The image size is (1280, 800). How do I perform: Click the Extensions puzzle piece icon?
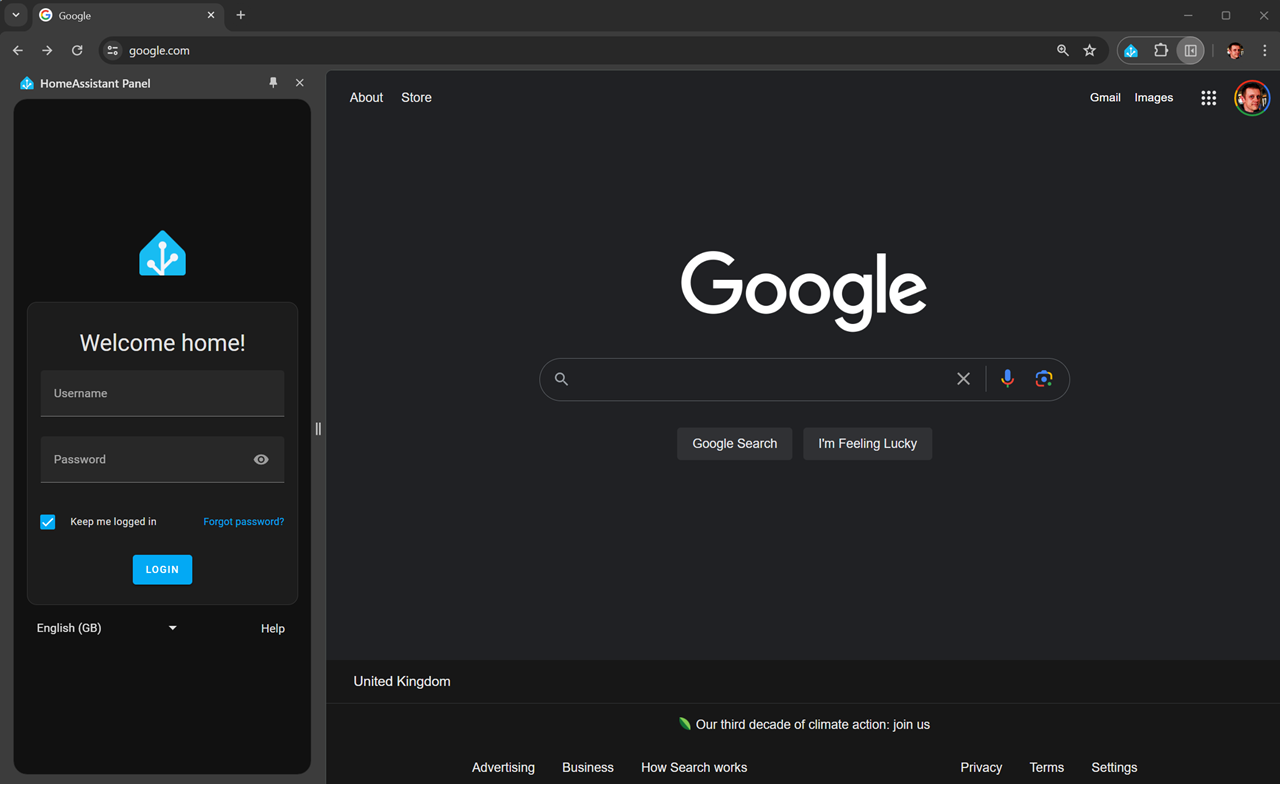tap(1160, 50)
